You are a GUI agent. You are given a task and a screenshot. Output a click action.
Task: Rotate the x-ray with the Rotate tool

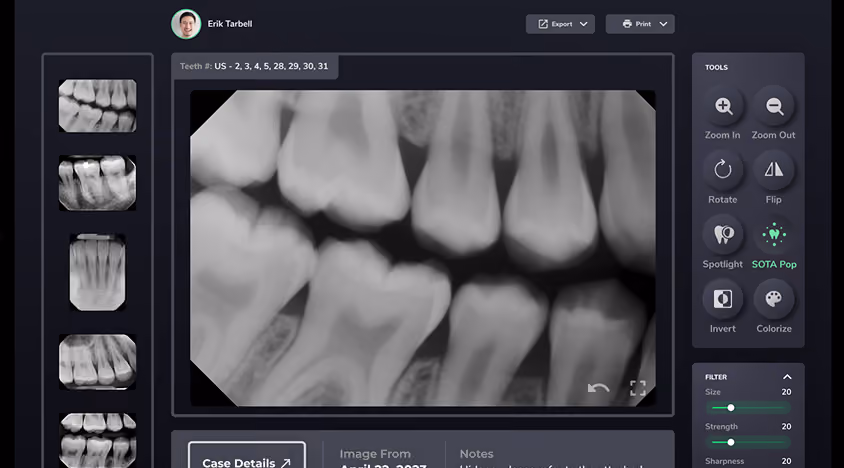[723, 170]
